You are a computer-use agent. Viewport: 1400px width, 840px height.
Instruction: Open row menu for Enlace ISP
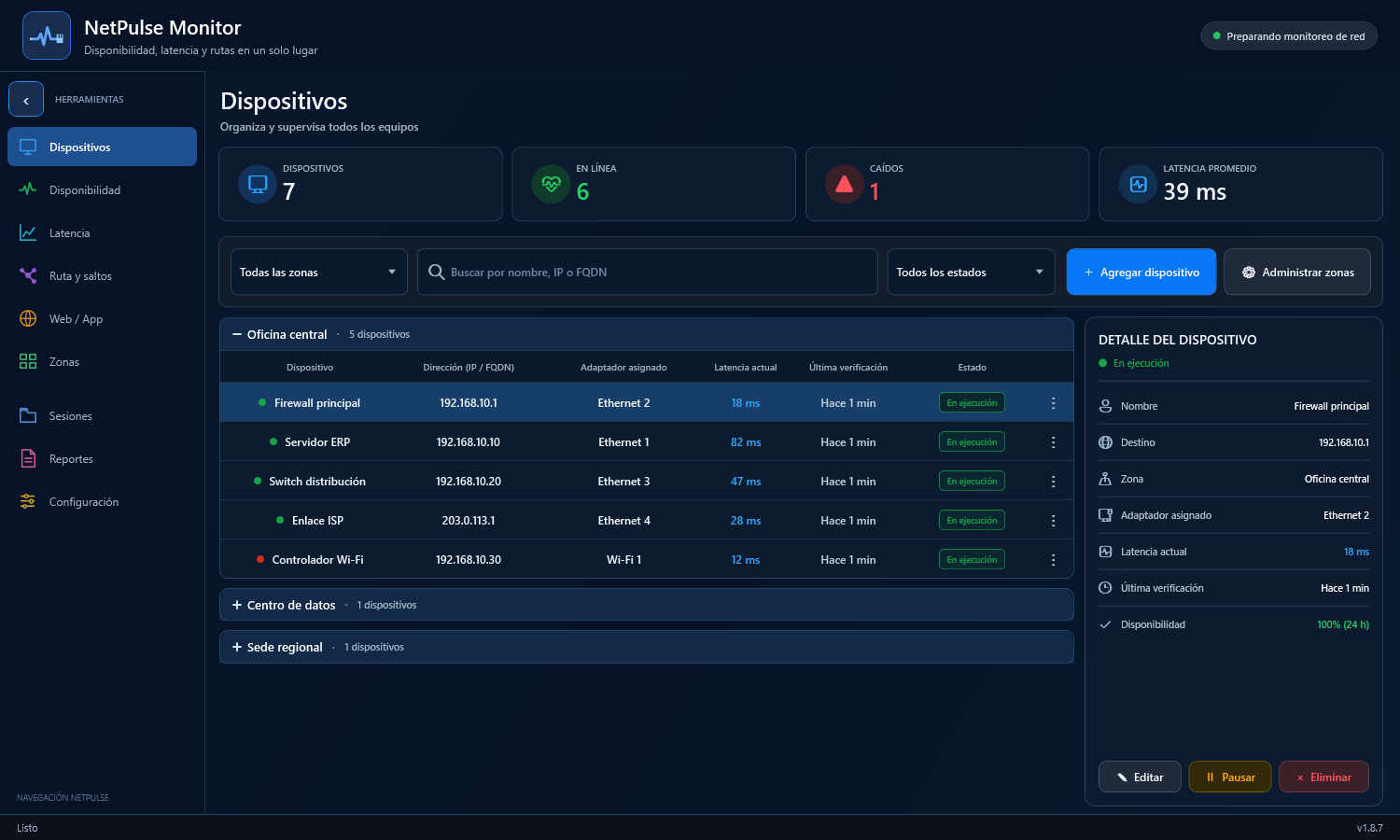(x=1053, y=521)
